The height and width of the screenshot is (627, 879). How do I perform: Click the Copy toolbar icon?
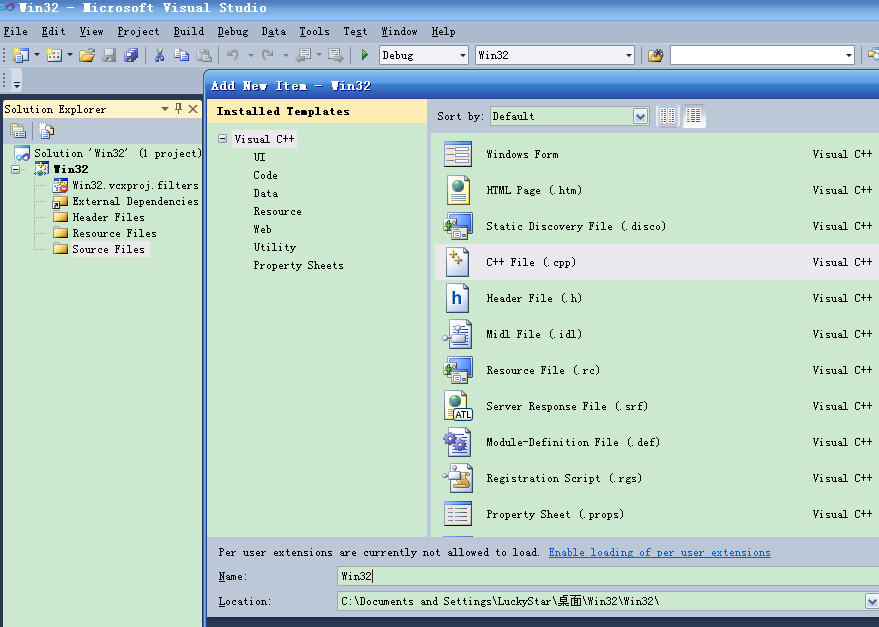point(181,55)
